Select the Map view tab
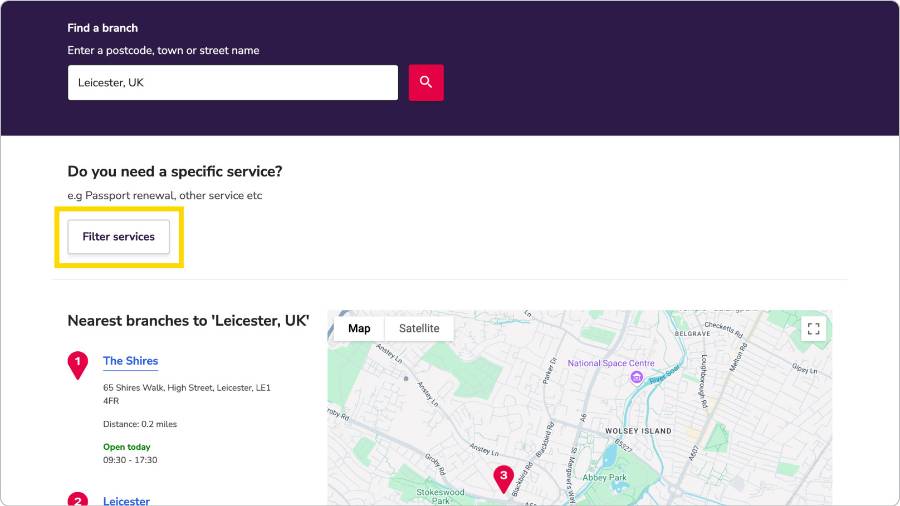This screenshot has width=900, height=506. pos(359,328)
